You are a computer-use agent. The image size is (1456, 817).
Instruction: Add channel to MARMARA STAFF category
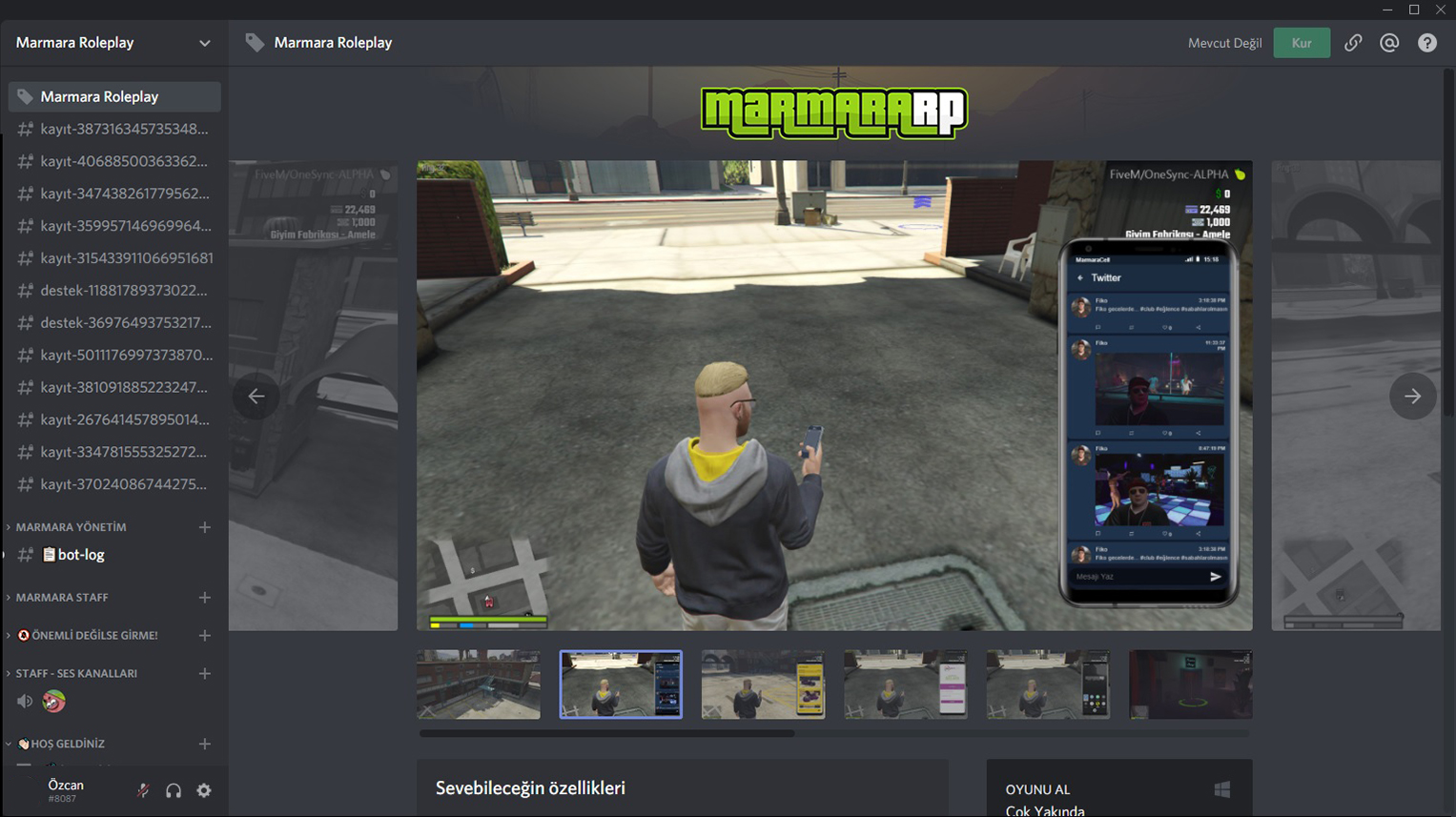pos(204,598)
